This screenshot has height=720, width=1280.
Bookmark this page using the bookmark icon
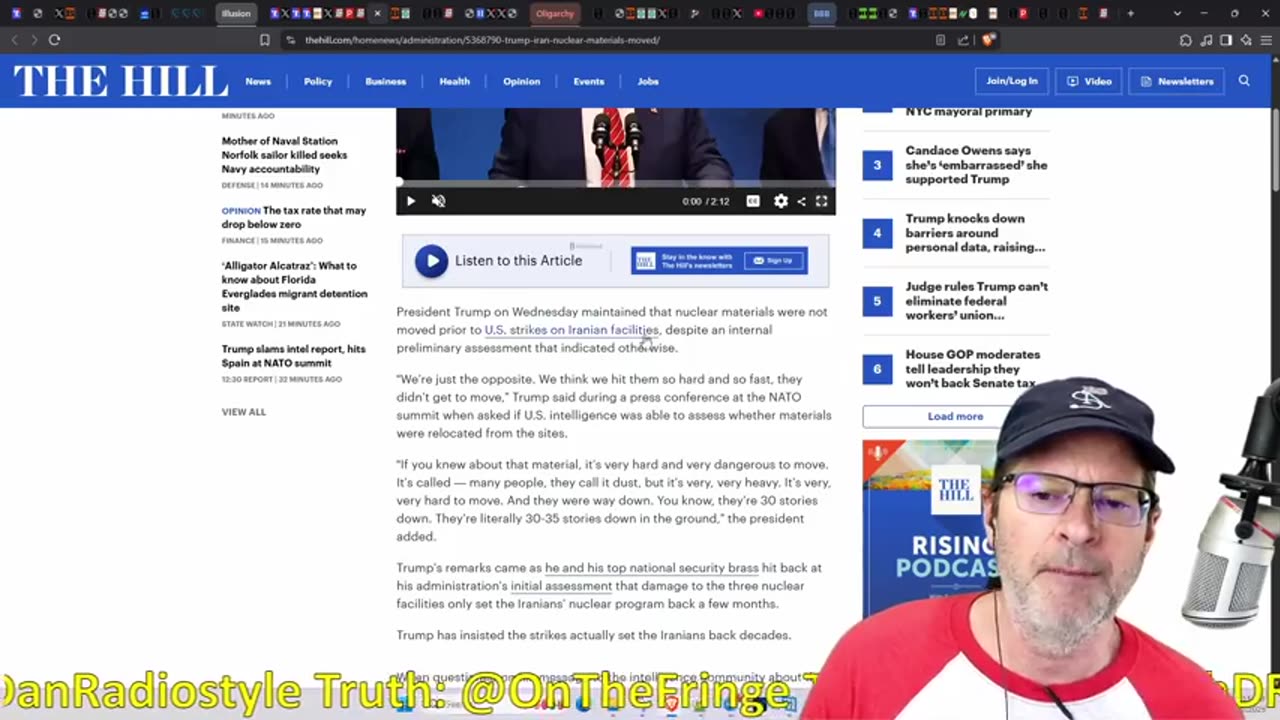[x=265, y=40]
